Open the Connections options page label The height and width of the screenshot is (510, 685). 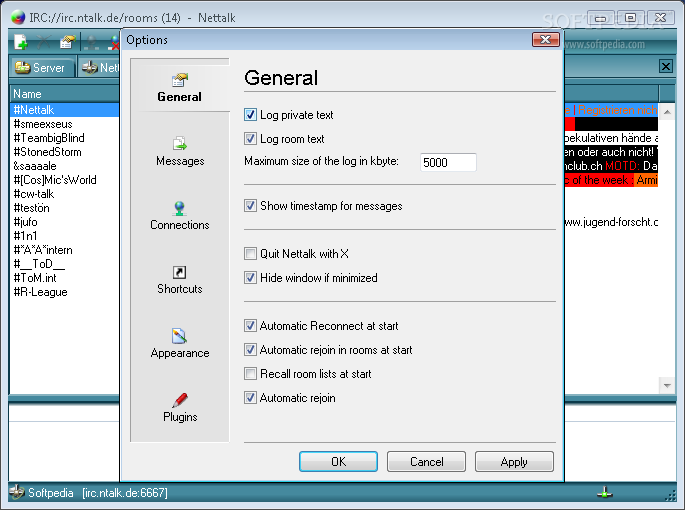pos(180,225)
